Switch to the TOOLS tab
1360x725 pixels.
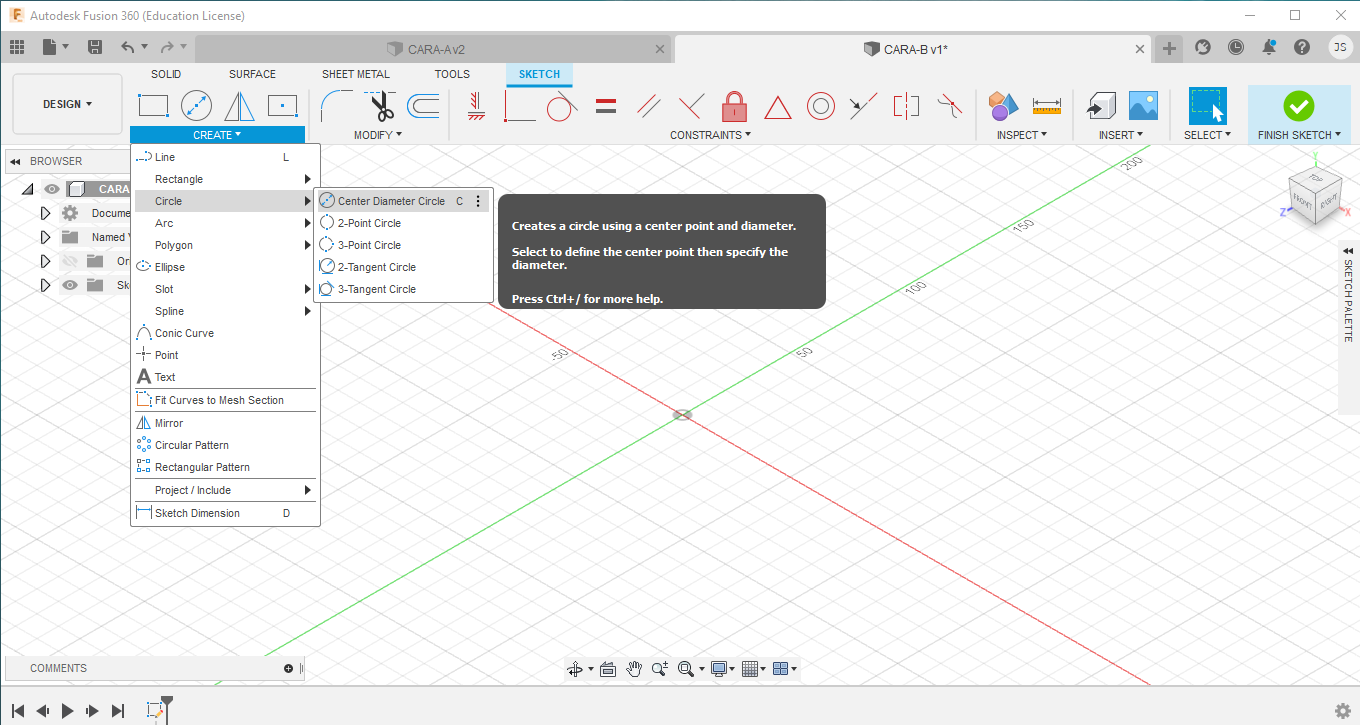[x=452, y=74]
